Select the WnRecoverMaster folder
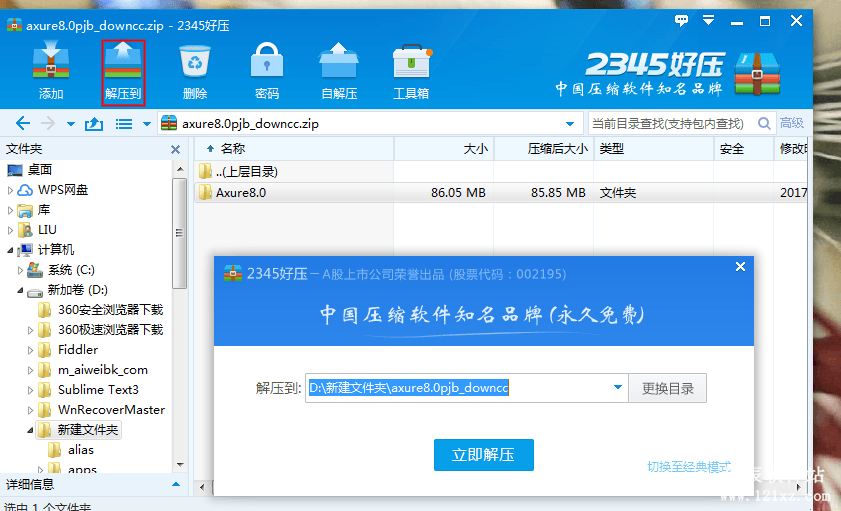841x511 pixels. pyautogui.click(x=111, y=410)
